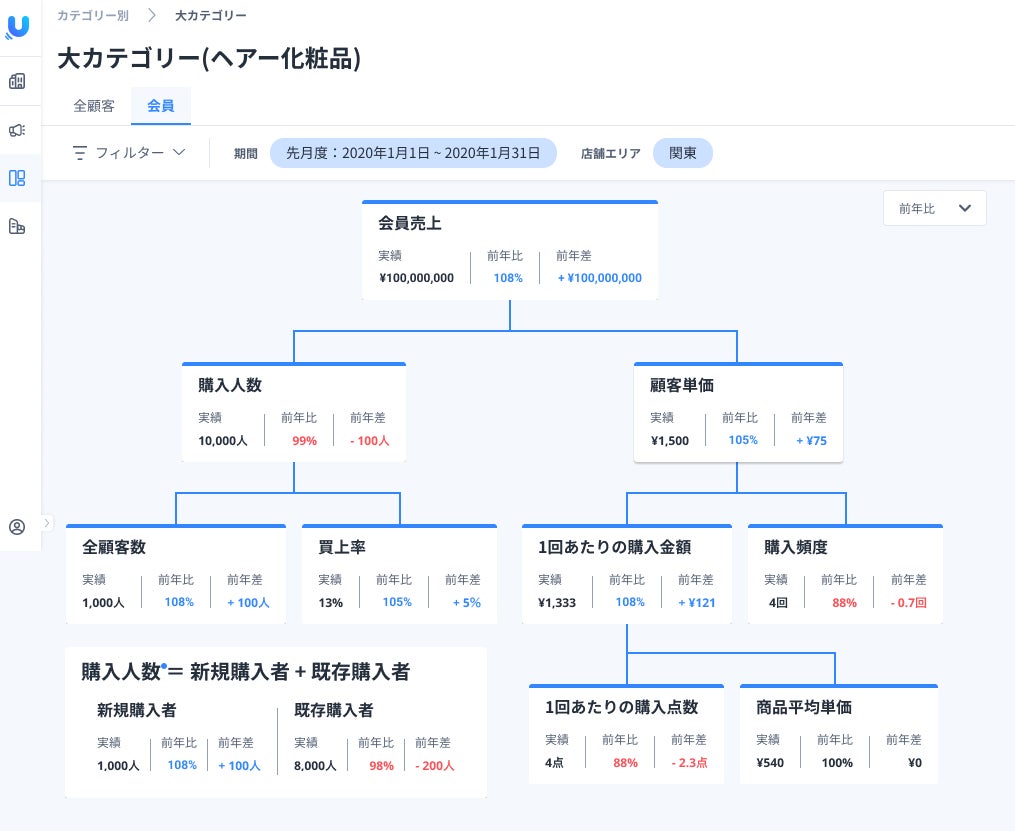Click the filter funnel icon next to フィルター

pos(81,153)
